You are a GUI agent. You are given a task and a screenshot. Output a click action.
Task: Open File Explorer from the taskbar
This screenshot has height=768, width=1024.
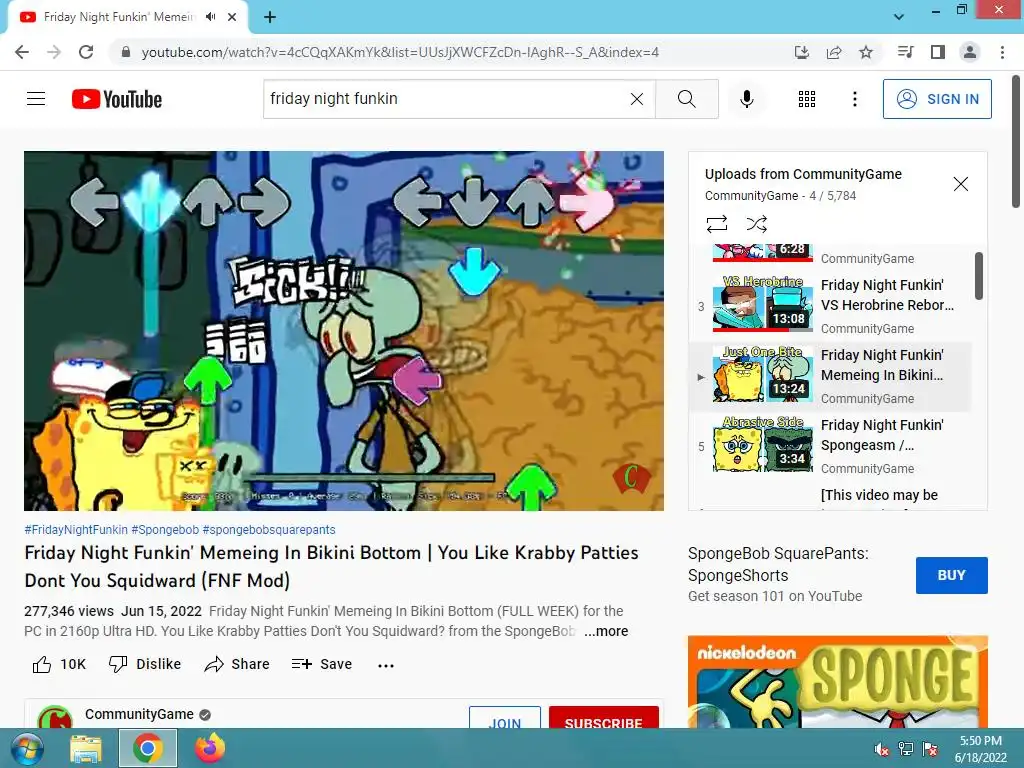(x=86, y=749)
